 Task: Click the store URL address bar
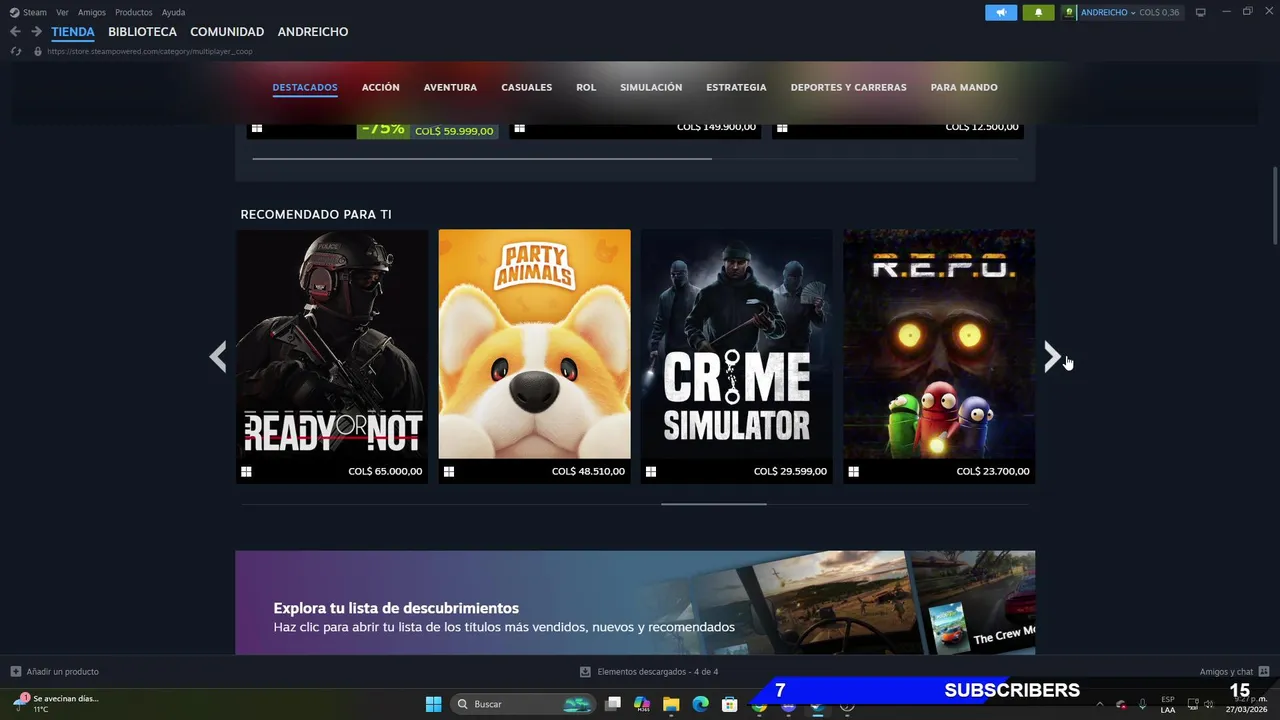150,51
